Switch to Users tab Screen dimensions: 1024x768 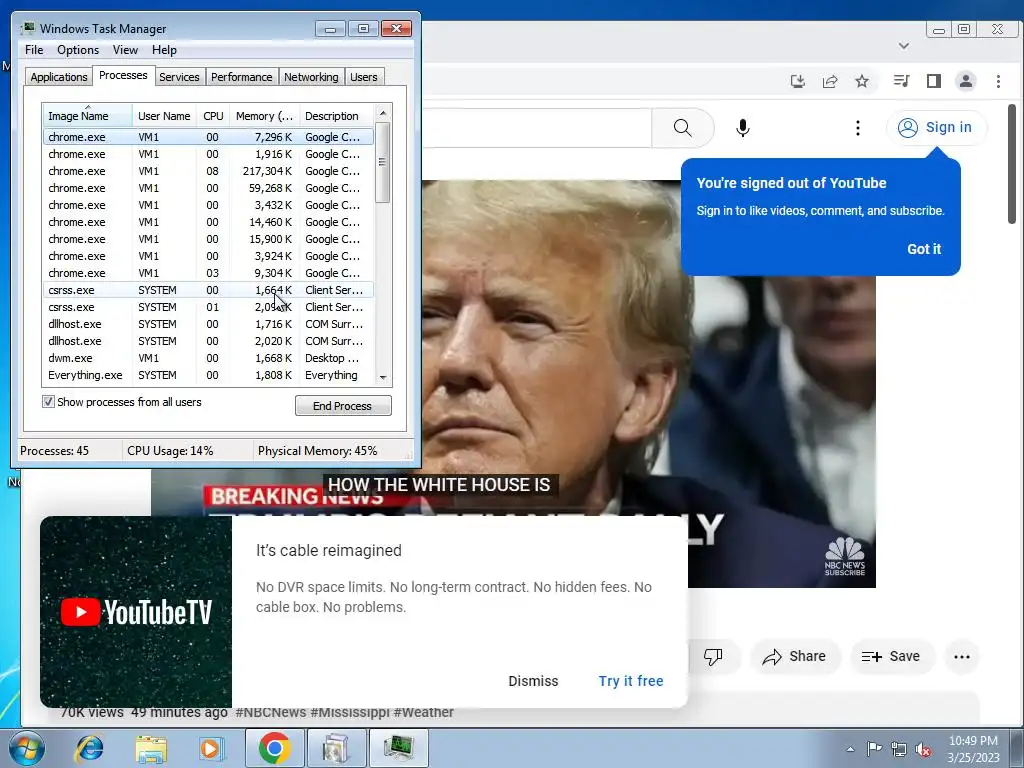(364, 77)
